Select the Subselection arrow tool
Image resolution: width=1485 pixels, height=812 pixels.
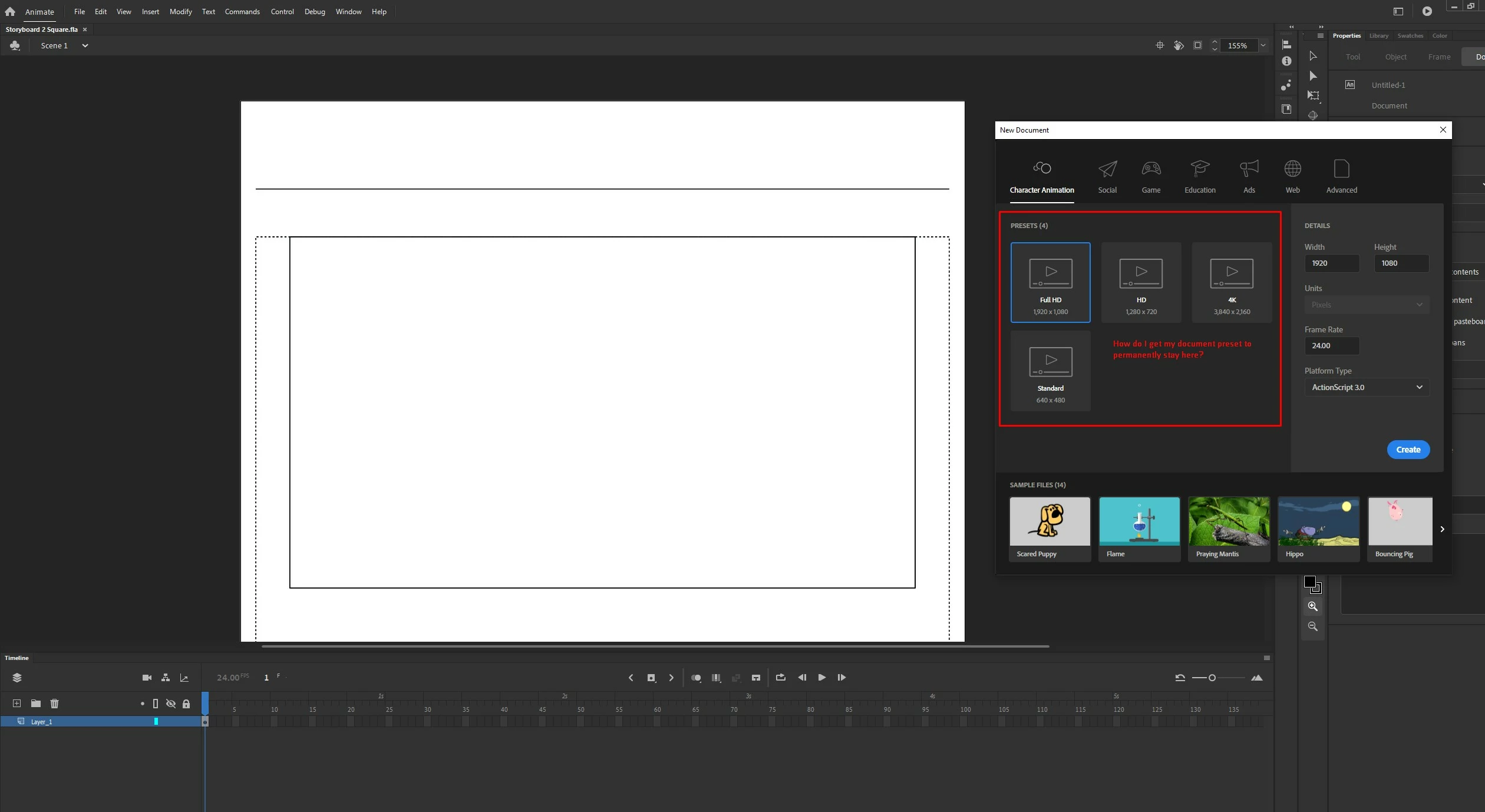pyautogui.click(x=1313, y=75)
